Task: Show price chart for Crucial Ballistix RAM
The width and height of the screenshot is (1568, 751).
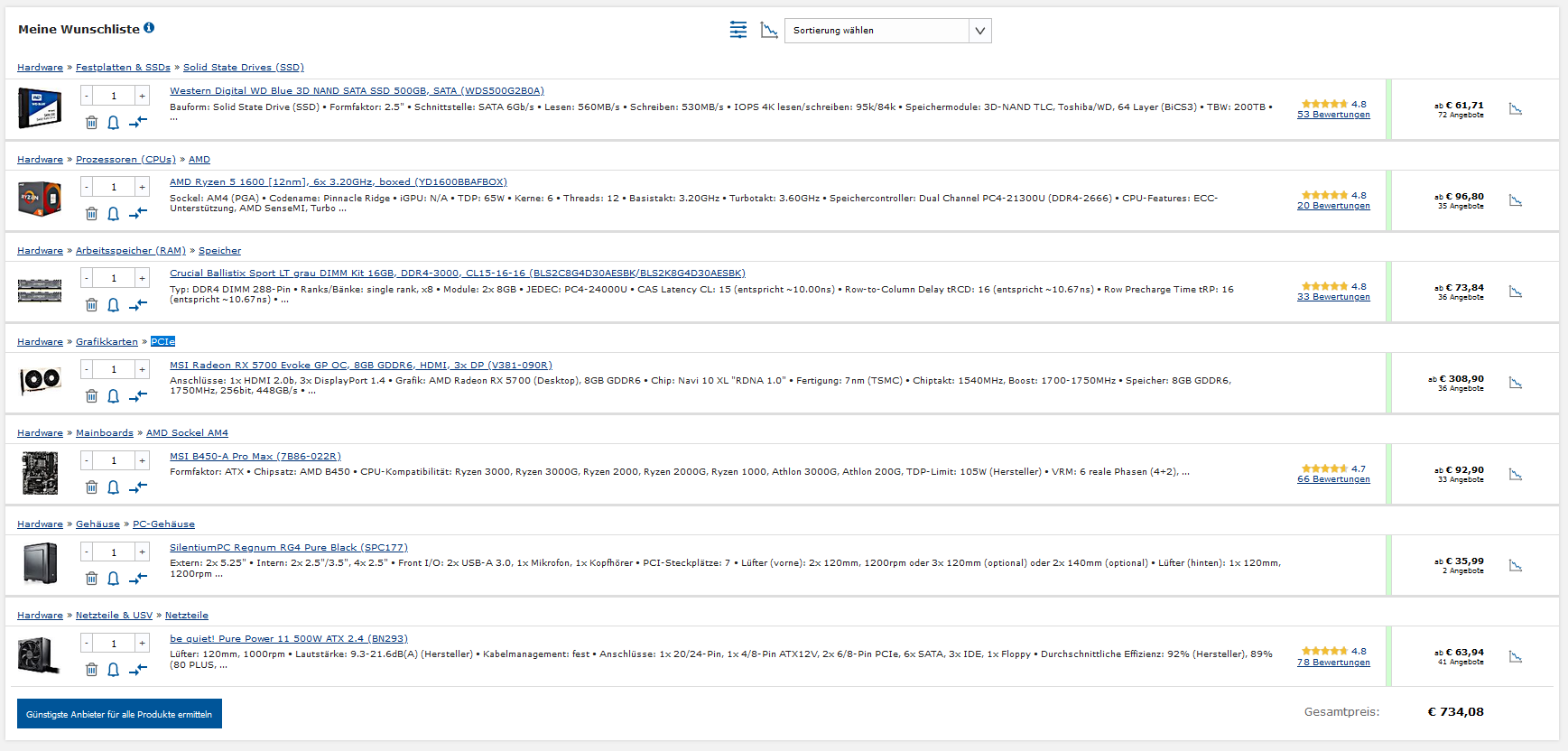Action: 1516,292
